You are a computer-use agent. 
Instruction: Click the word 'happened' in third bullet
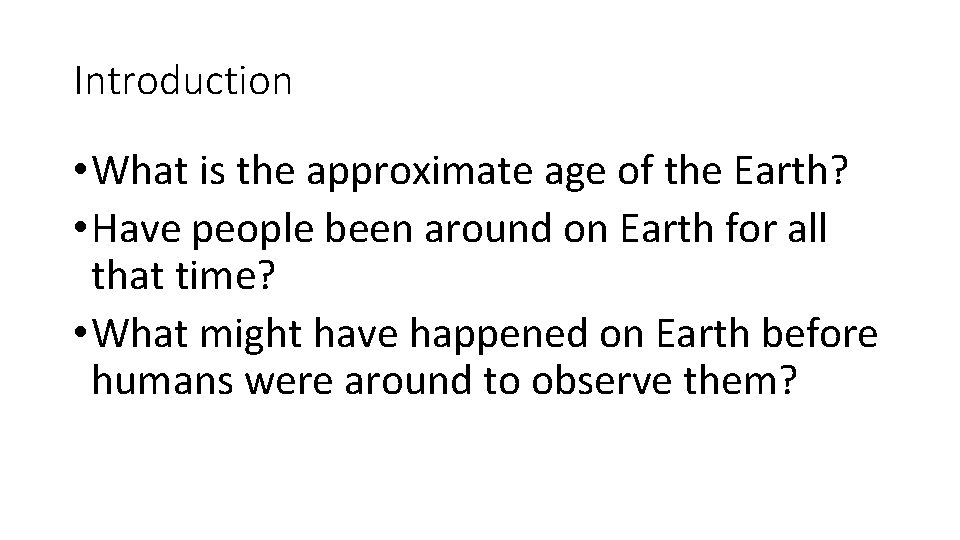click(498, 336)
